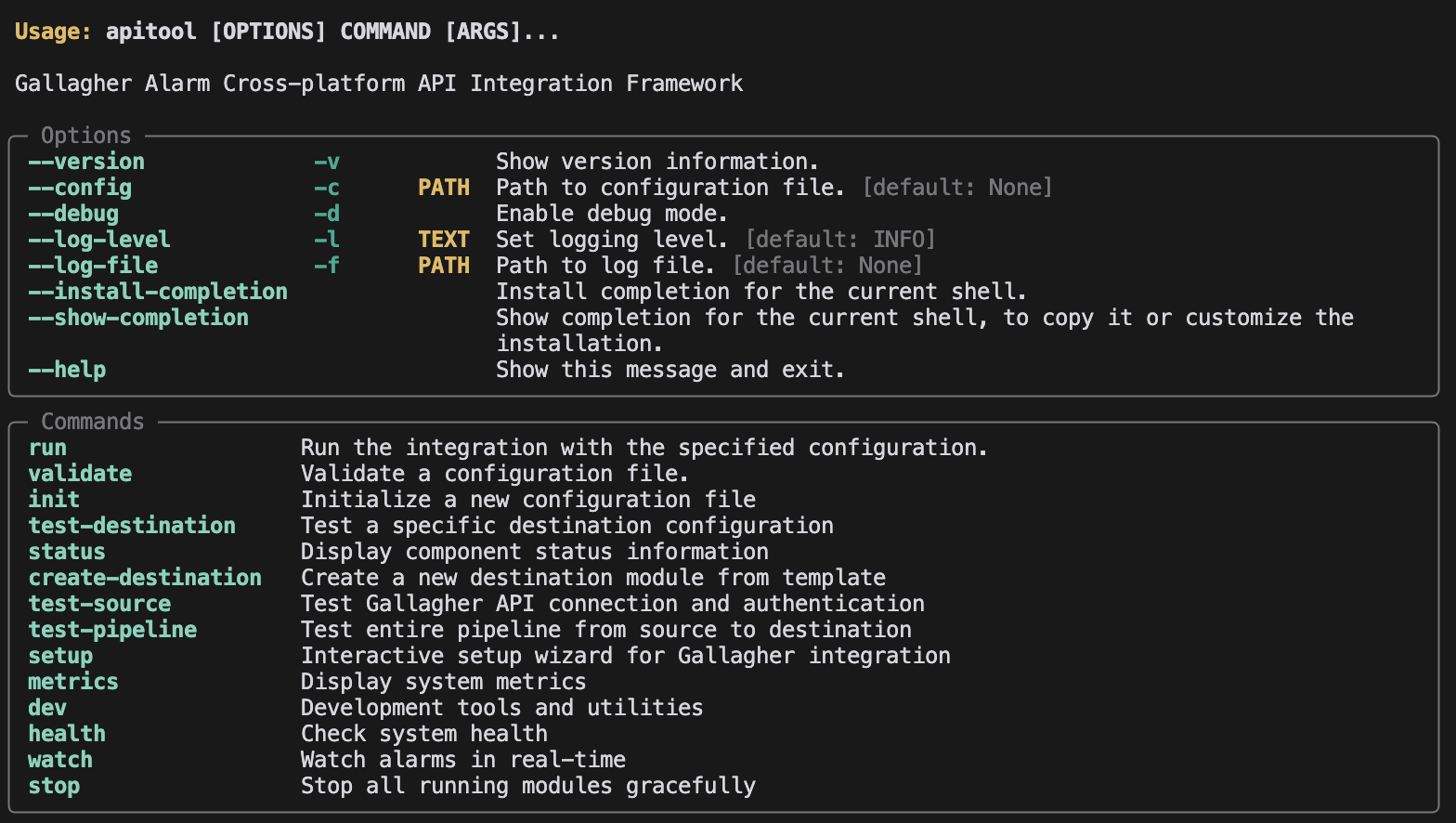Click the 'init' command entry
The width and height of the screenshot is (1456, 823).
(54, 500)
